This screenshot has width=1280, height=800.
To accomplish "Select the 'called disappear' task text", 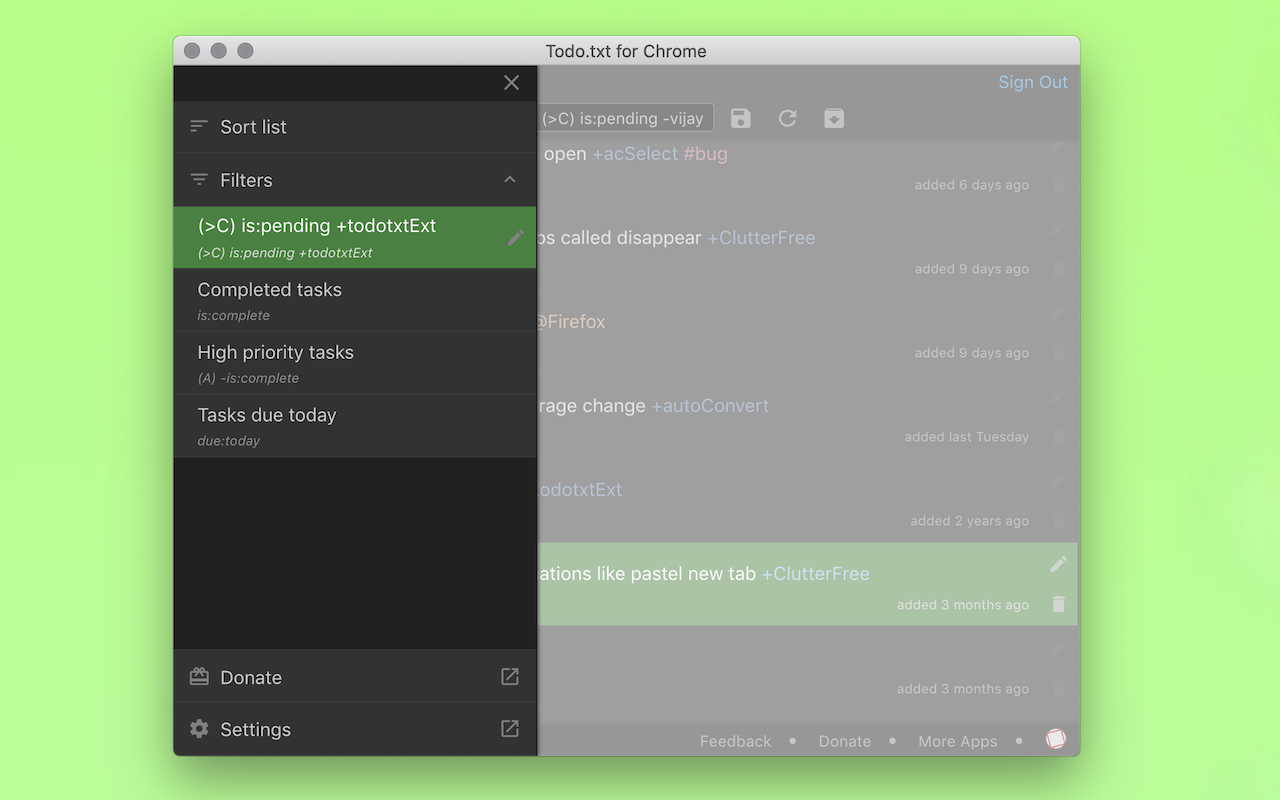I will click(620, 238).
